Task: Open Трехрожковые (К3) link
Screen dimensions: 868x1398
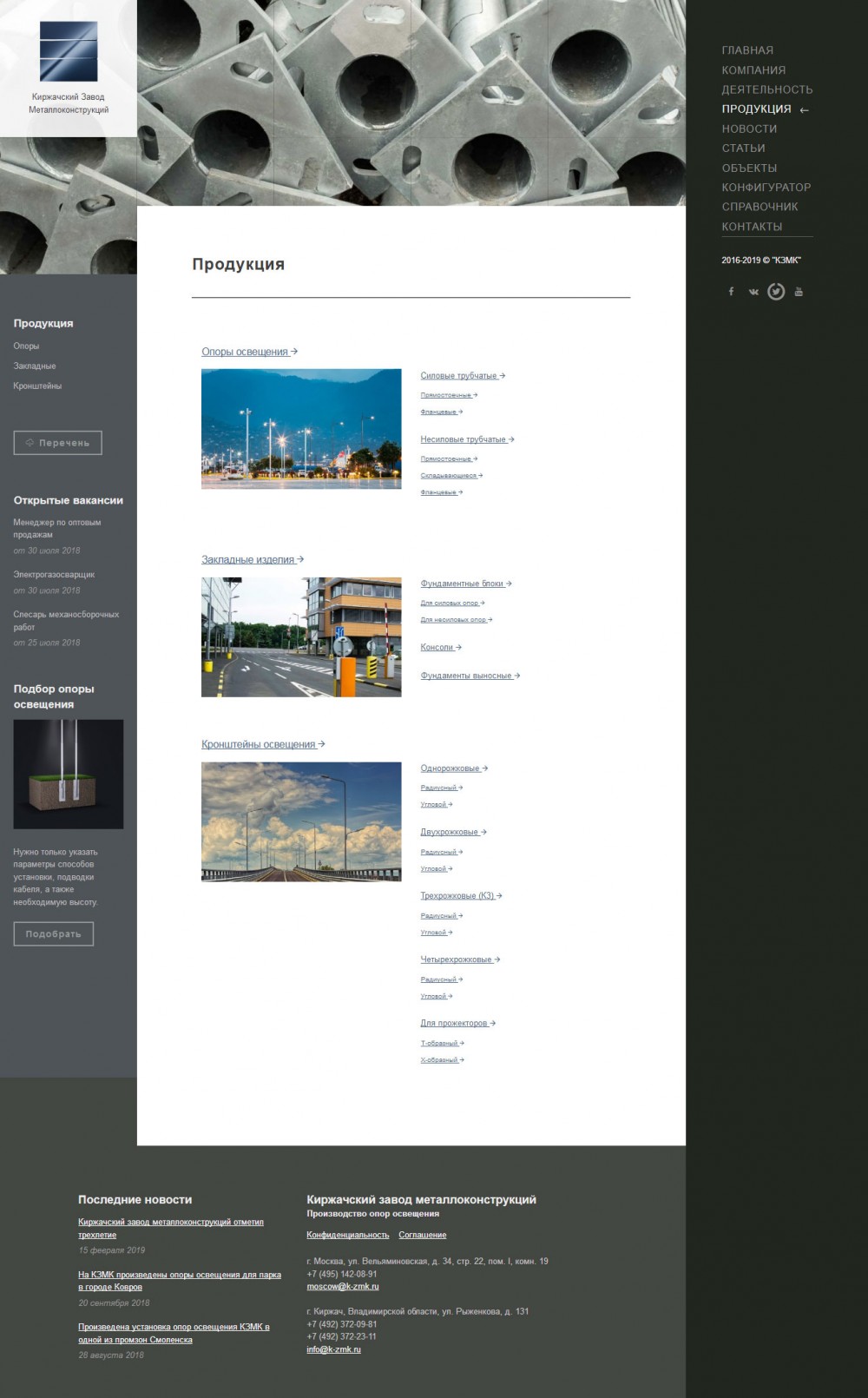Action: pyautogui.click(x=461, y=896)
